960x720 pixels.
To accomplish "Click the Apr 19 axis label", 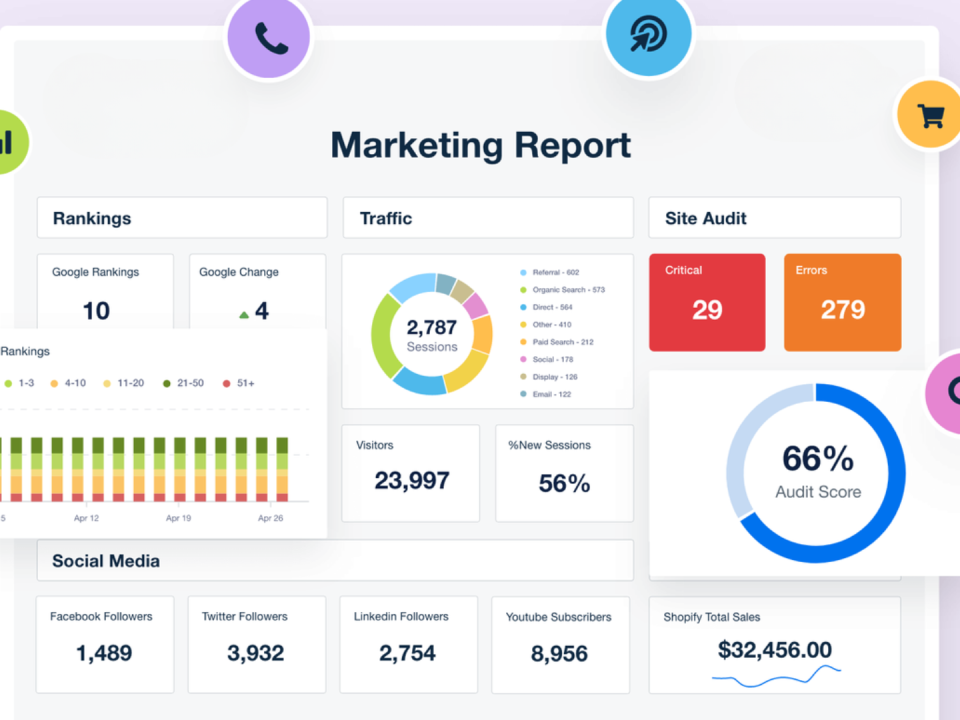I will click(178, 518).
